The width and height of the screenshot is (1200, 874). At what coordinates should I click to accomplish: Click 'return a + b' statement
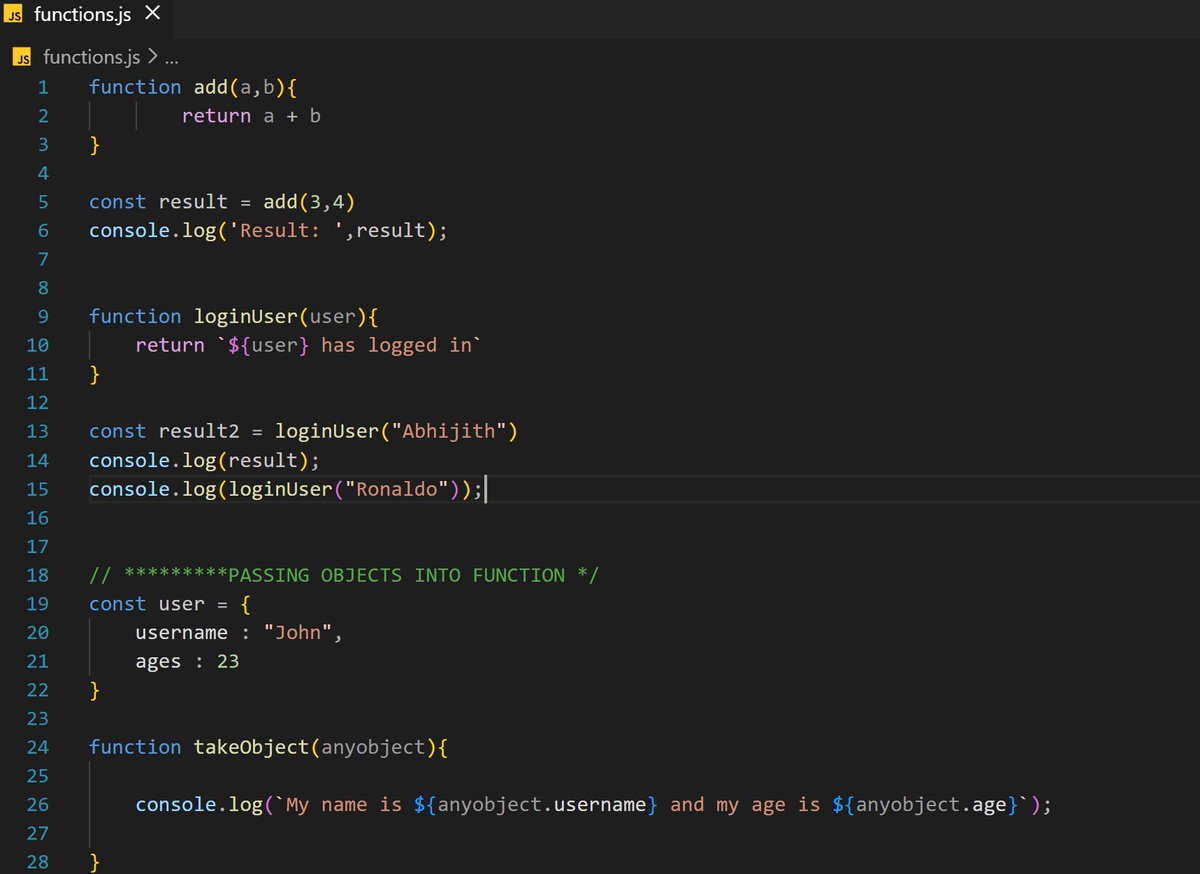[x=251, y=116]
